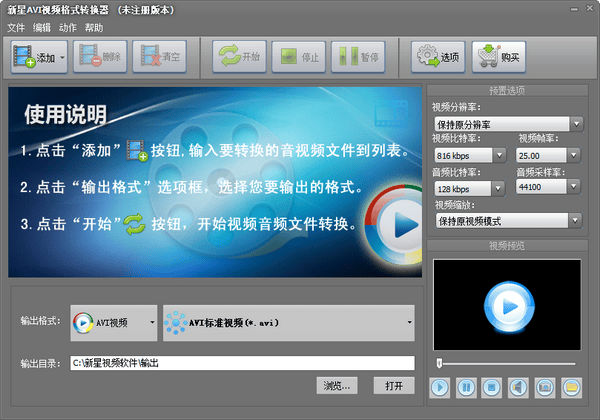Click the 添加 (Add) film icon button

coord(35,57)
